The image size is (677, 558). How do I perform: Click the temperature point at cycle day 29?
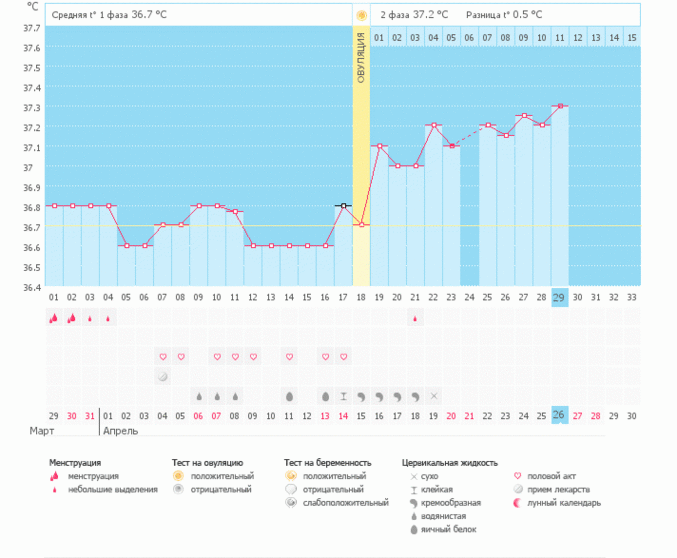click(x=560, y=106)
